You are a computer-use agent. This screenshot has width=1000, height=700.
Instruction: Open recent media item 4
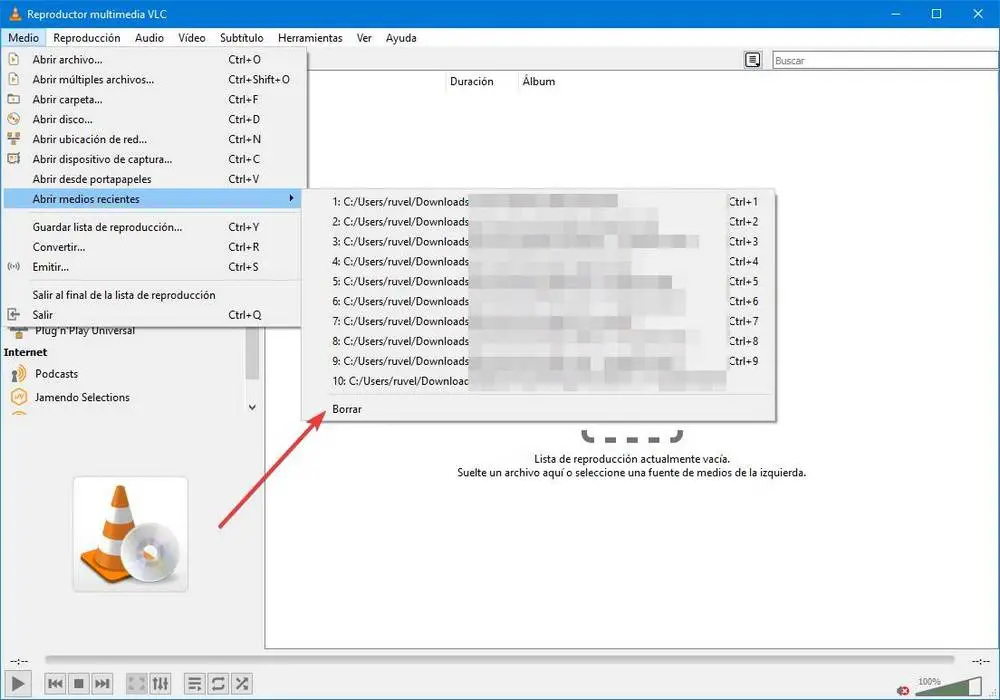pyautogui.click(x=538, y=261)
